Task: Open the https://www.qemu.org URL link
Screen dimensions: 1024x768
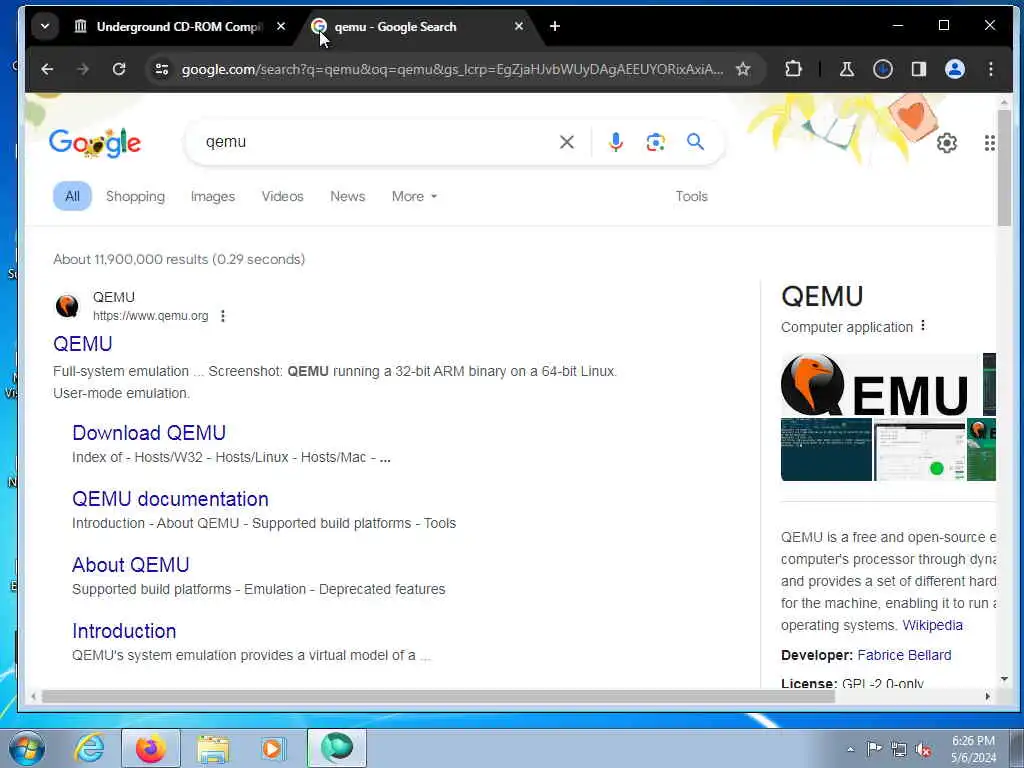Action: [x=150, y=316]
